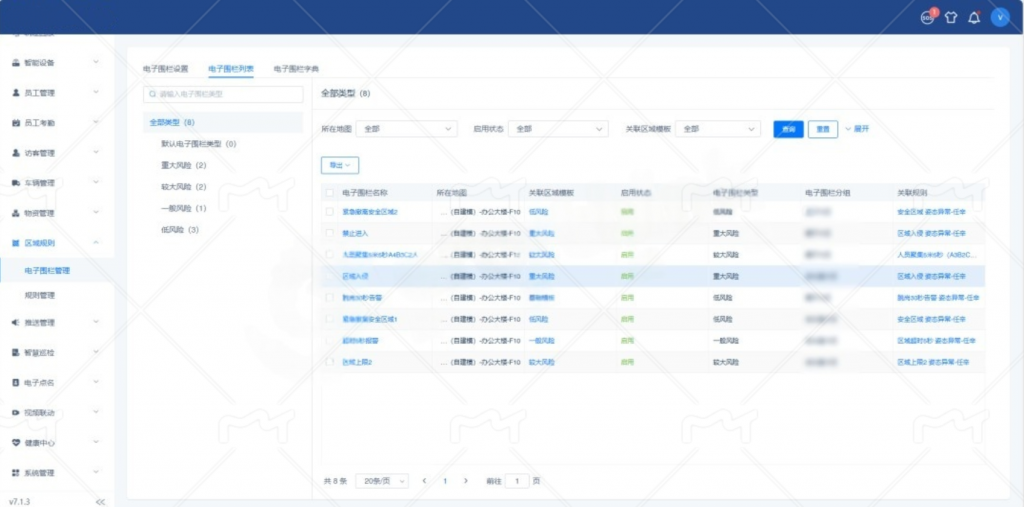Go to the next page arrow

466,481
